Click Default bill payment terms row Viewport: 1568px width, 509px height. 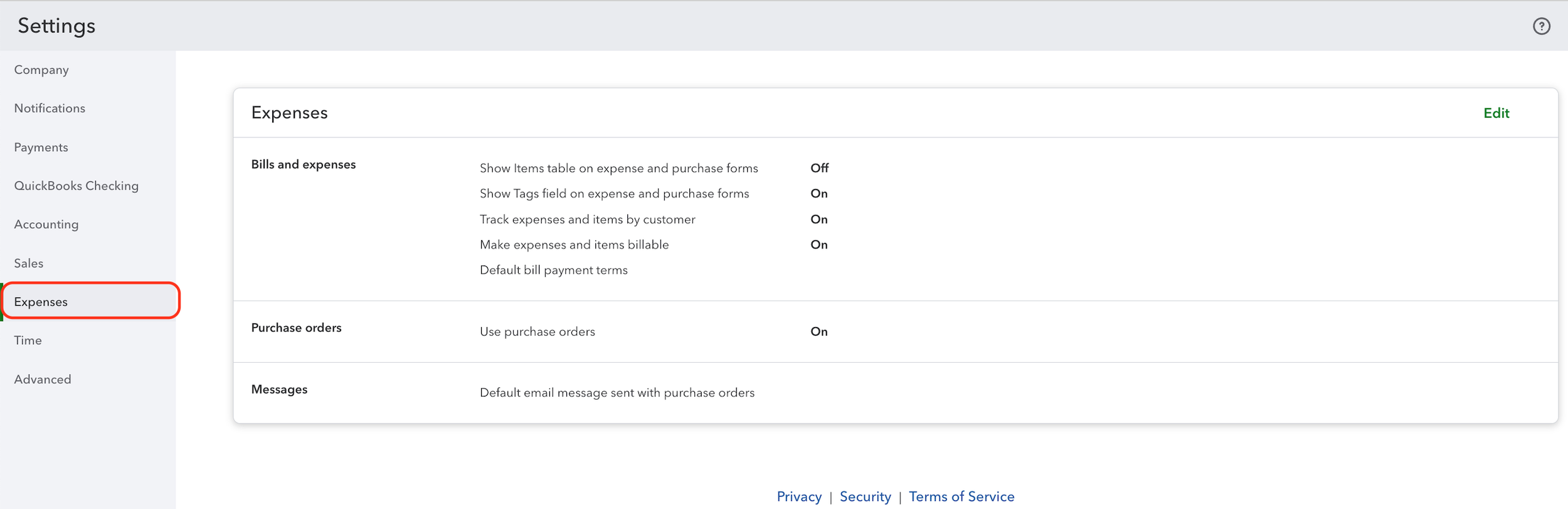tap(553, 270)
